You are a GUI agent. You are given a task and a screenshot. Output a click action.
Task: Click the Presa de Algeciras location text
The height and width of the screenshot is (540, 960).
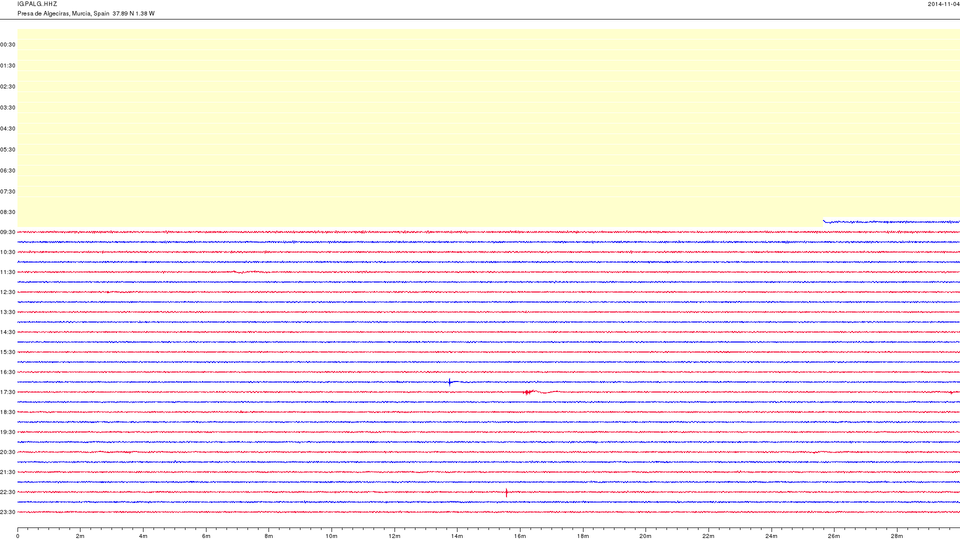86,13
